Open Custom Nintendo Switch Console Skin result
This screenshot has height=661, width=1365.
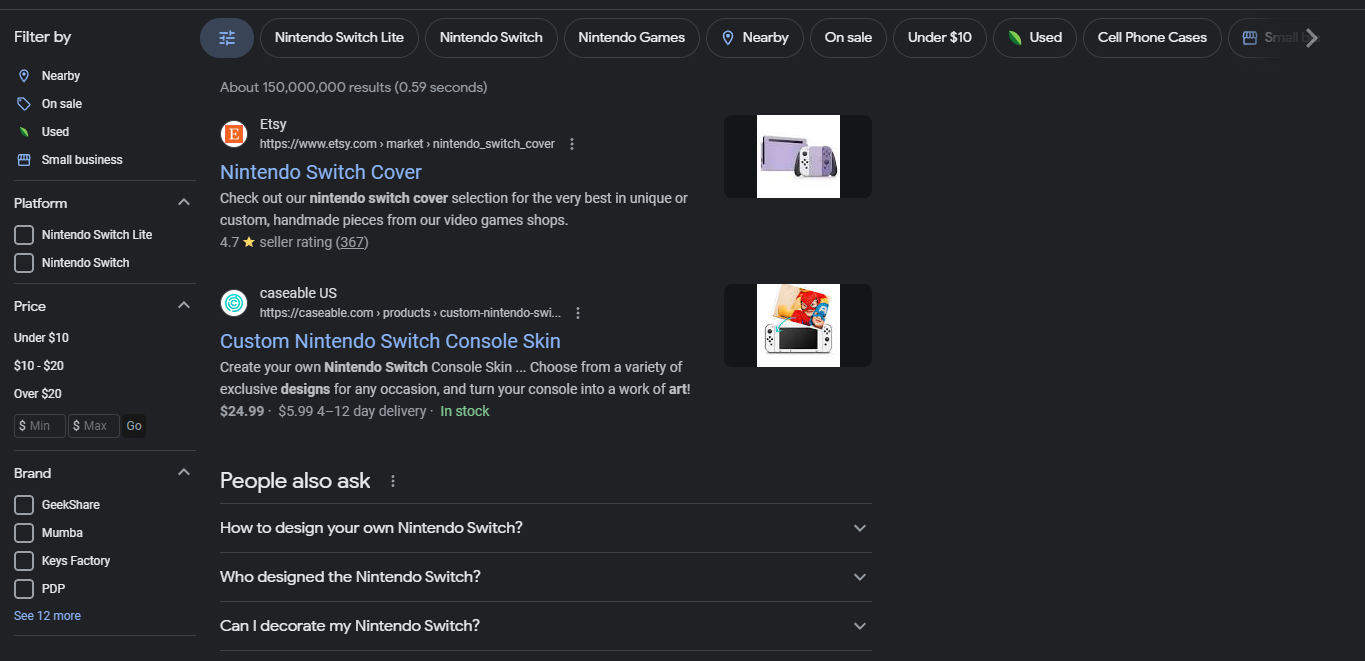coord(390,341)
